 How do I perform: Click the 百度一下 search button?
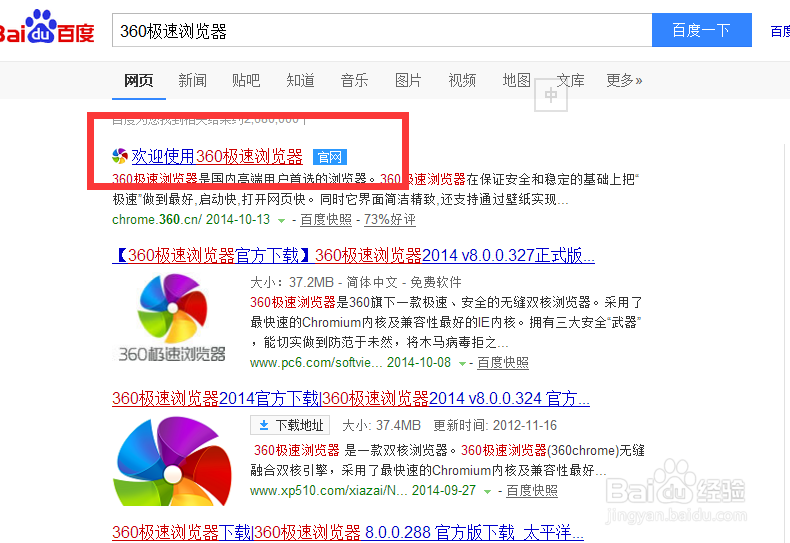coord(701,30)
